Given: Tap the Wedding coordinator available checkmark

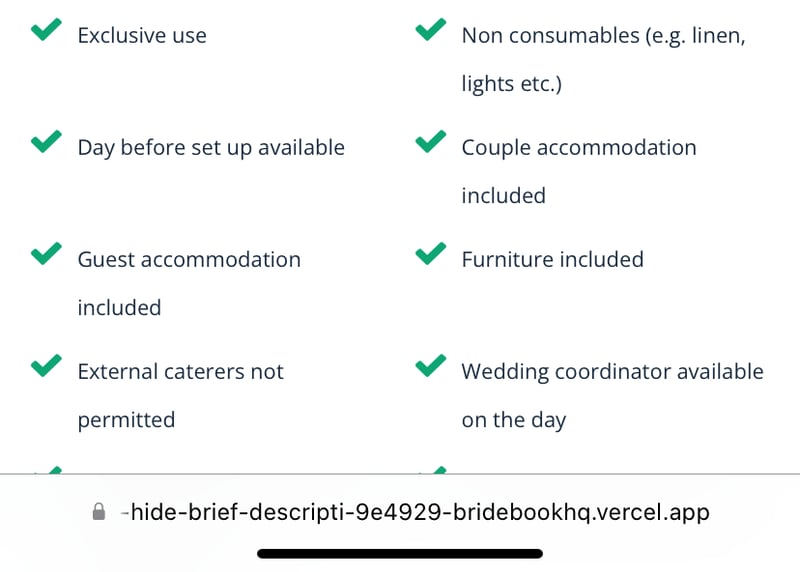Looking at the screenshot, I should pyautogui.click(x=430, y=367).
